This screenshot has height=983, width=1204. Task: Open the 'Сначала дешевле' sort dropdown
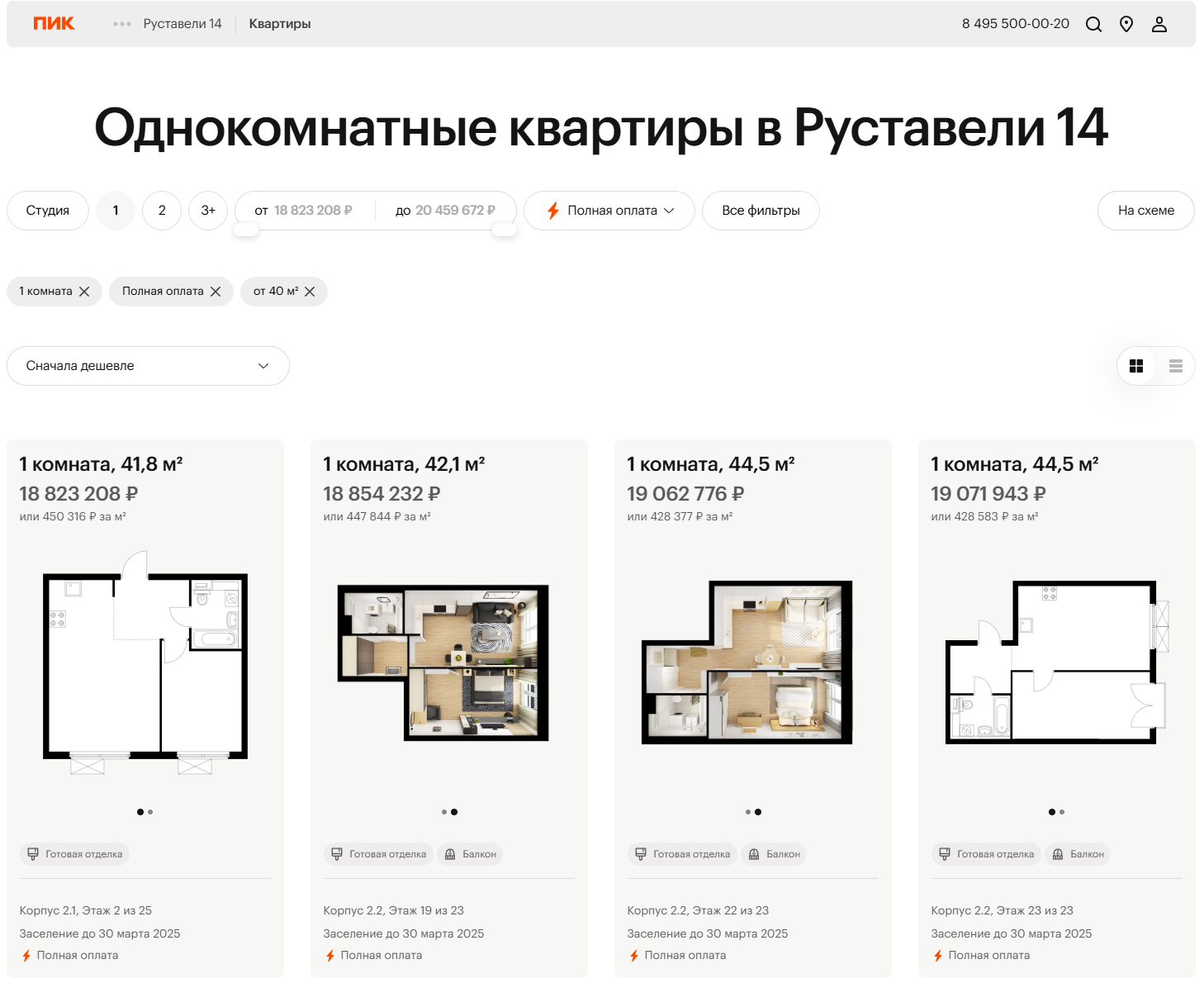[148, 366]
